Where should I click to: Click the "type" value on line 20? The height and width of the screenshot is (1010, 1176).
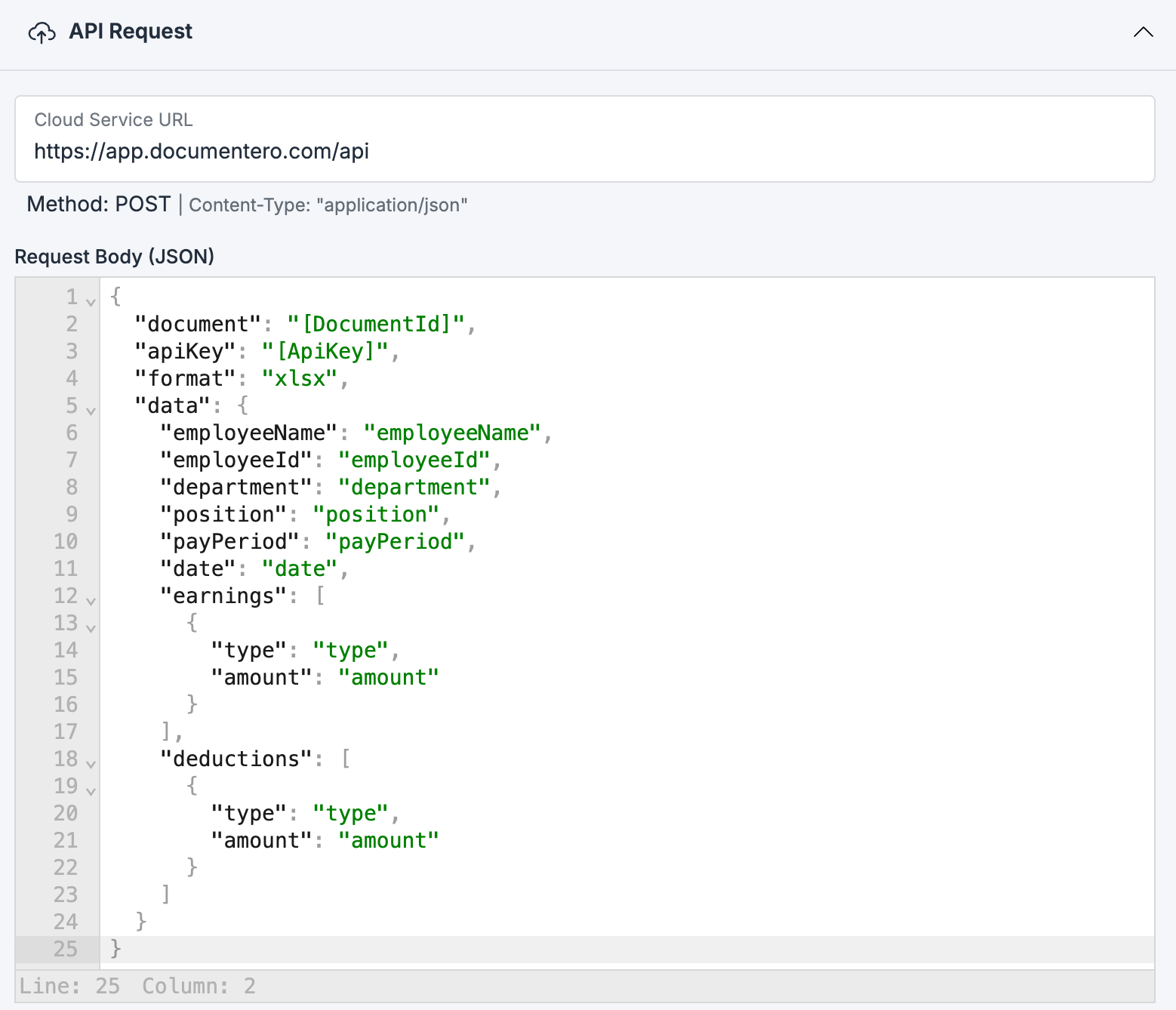tap(350, 813)
